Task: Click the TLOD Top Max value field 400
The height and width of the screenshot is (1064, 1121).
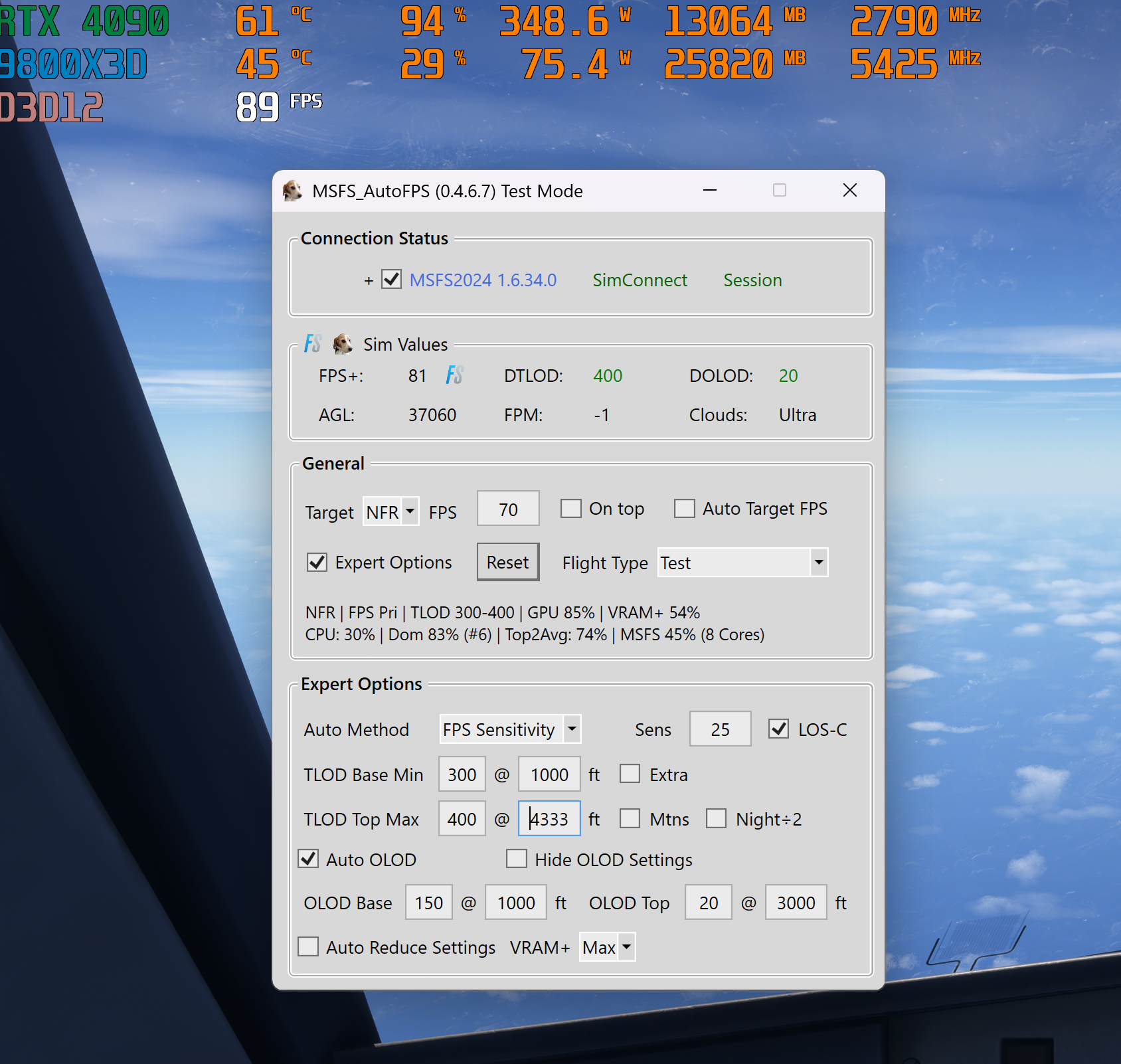Action: click(x=462, y=819)
